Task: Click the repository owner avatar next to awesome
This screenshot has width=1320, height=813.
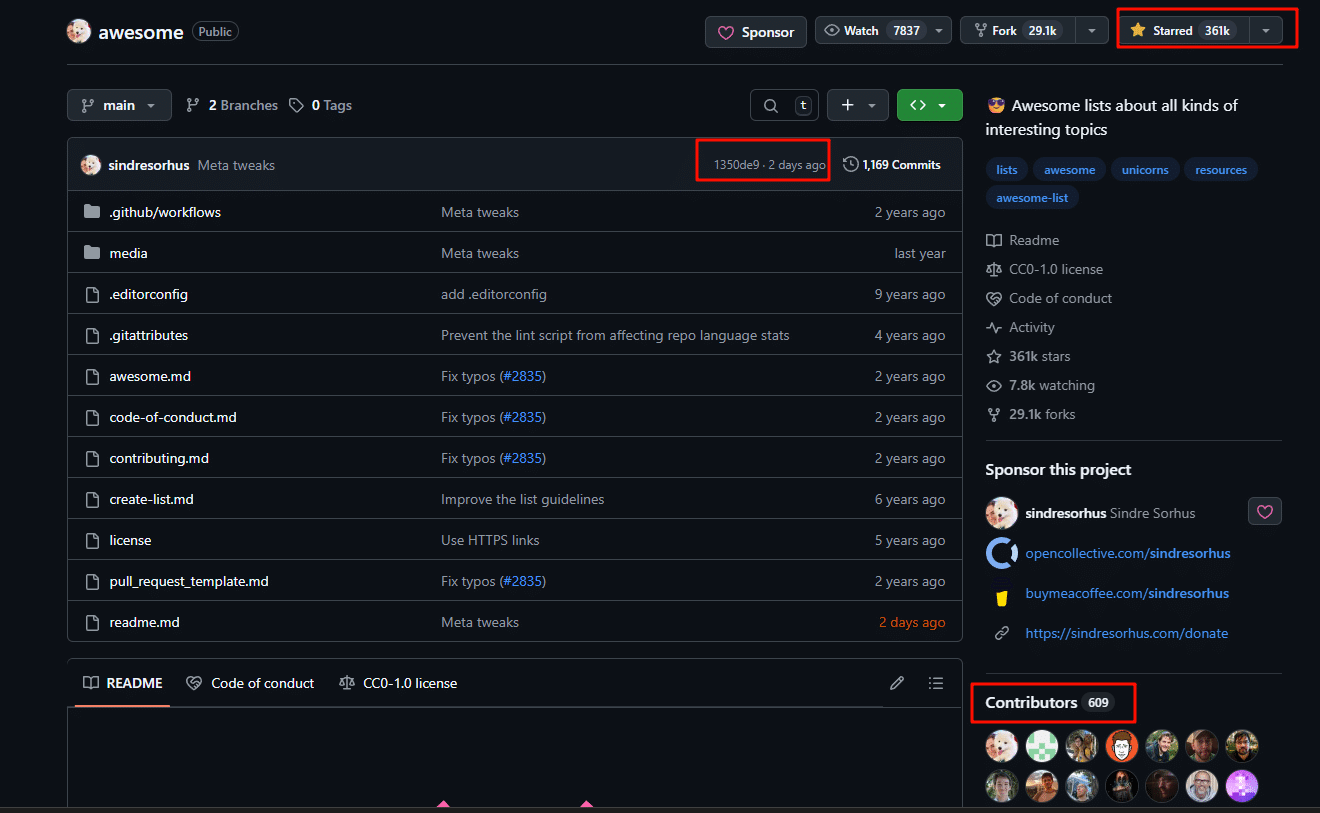Action: pyautogui.click(x=79, y=32)
